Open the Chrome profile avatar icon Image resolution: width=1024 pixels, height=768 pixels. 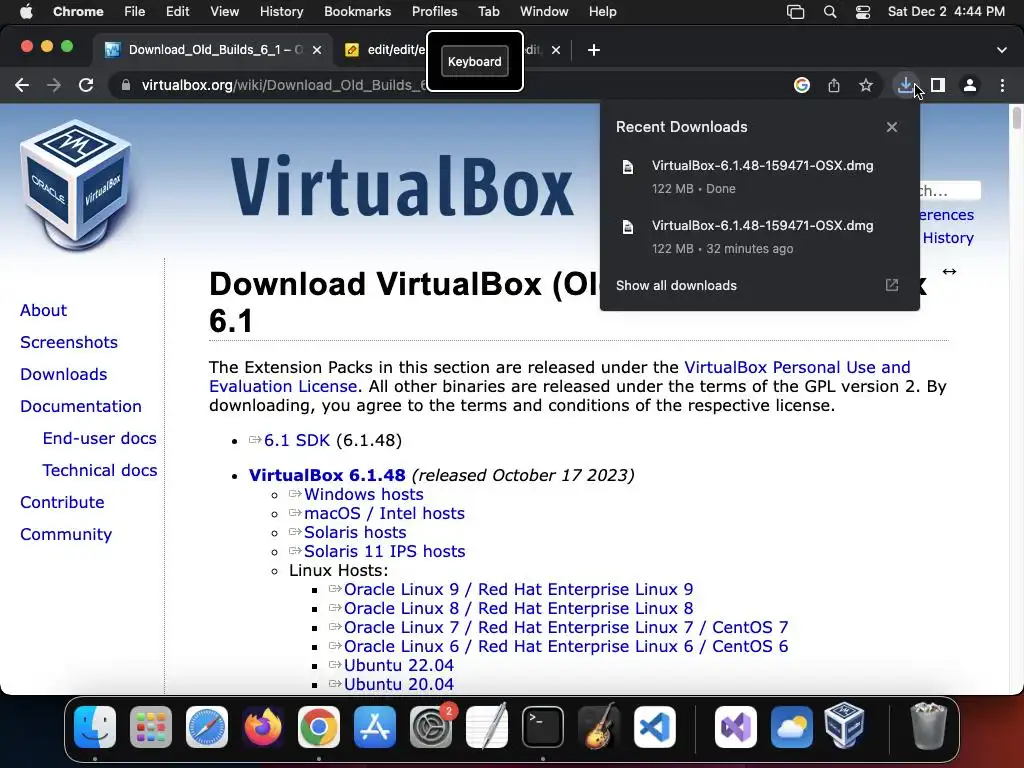pyautogui.click(x=970, y=85)
